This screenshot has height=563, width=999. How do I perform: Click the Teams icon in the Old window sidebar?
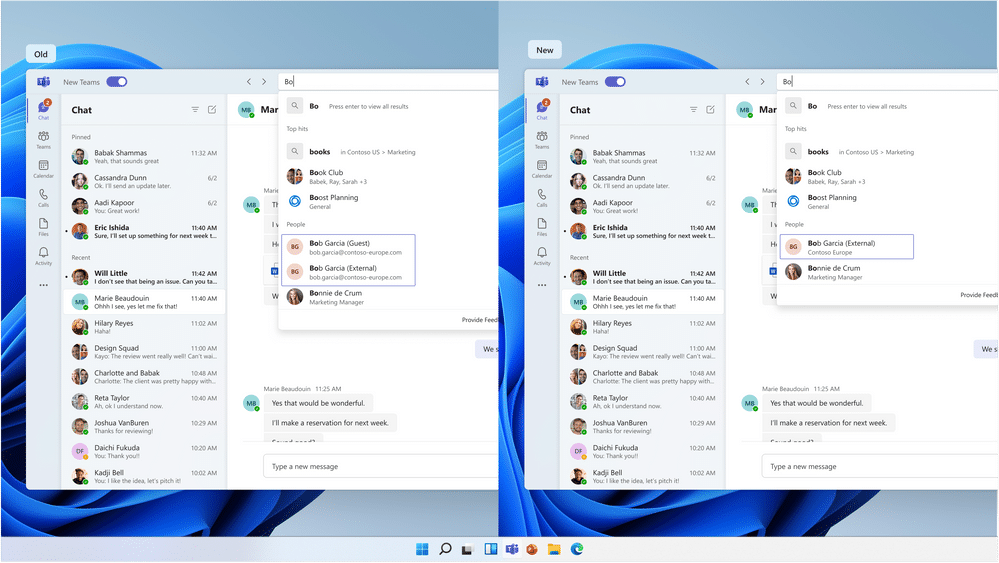[43, 139]
